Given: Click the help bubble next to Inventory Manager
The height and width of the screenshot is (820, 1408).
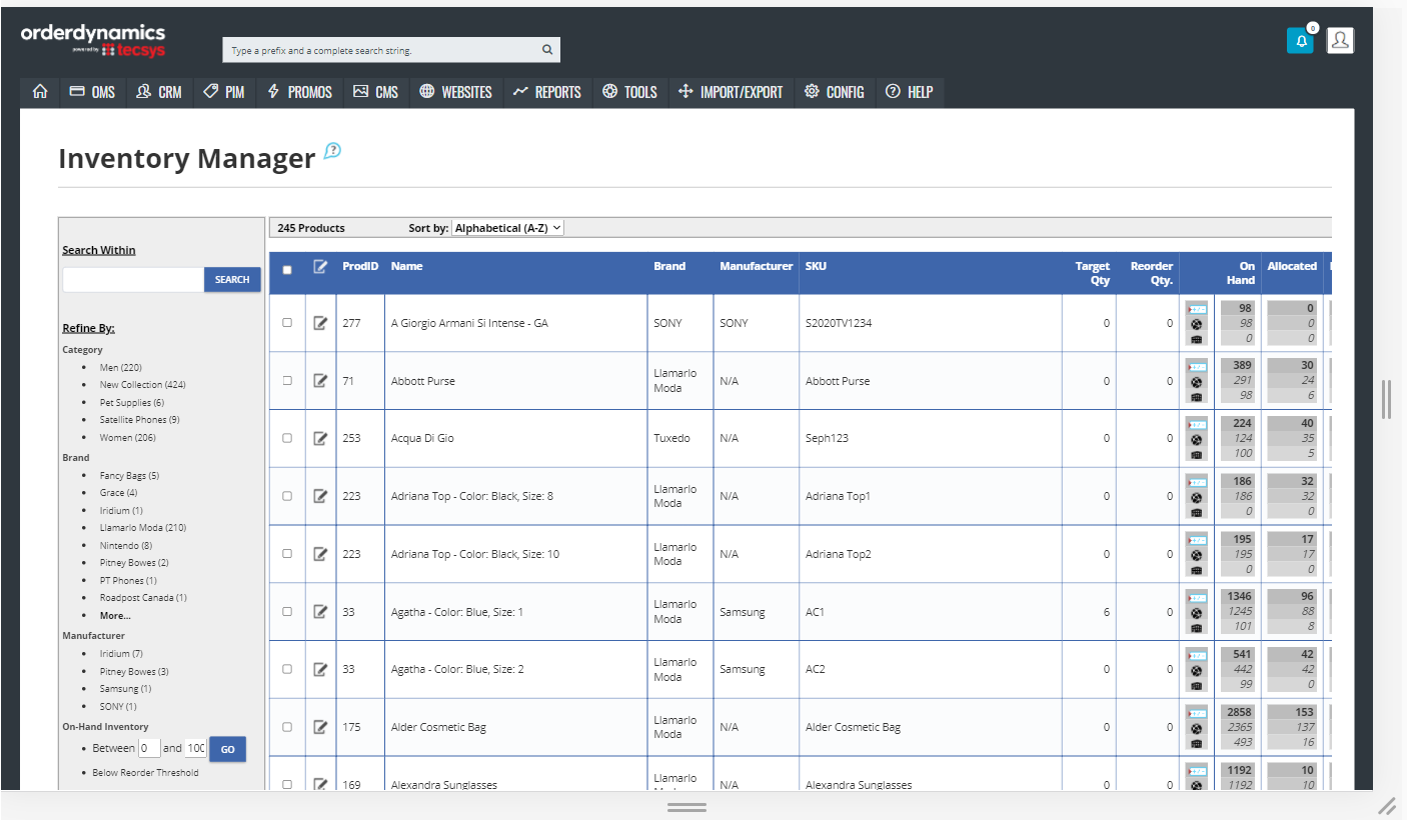Looking at the screenshot, I should tap(330, 150).
